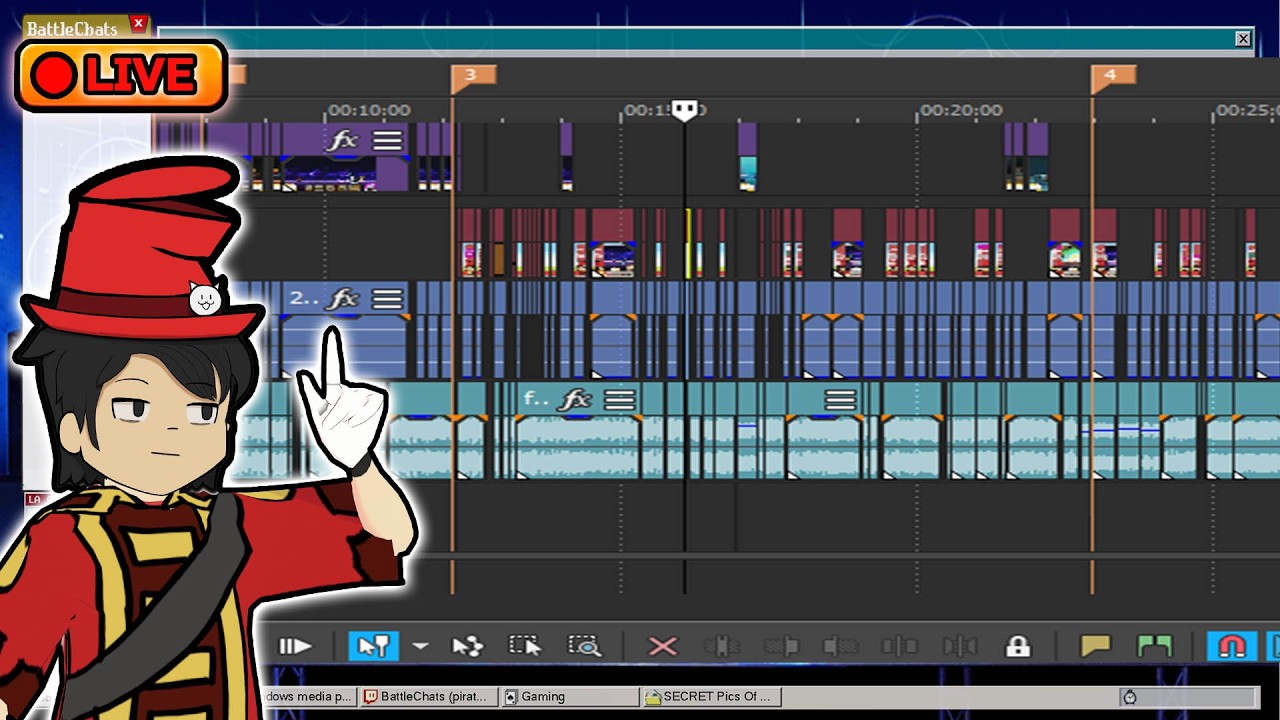The image size is (1280, 720).
Task: Open fx on the purple video event
Action: (x=343, y=140)
